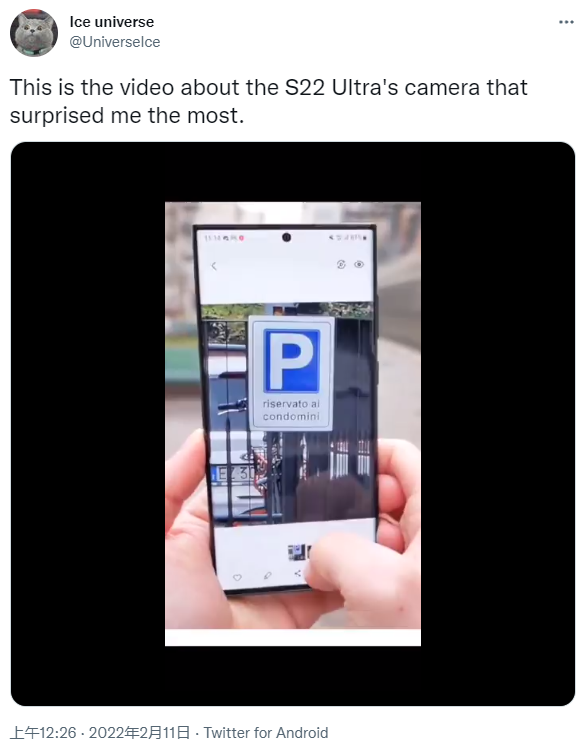Tap the back arrow in the phone gallery

click(x=214, y=266)
